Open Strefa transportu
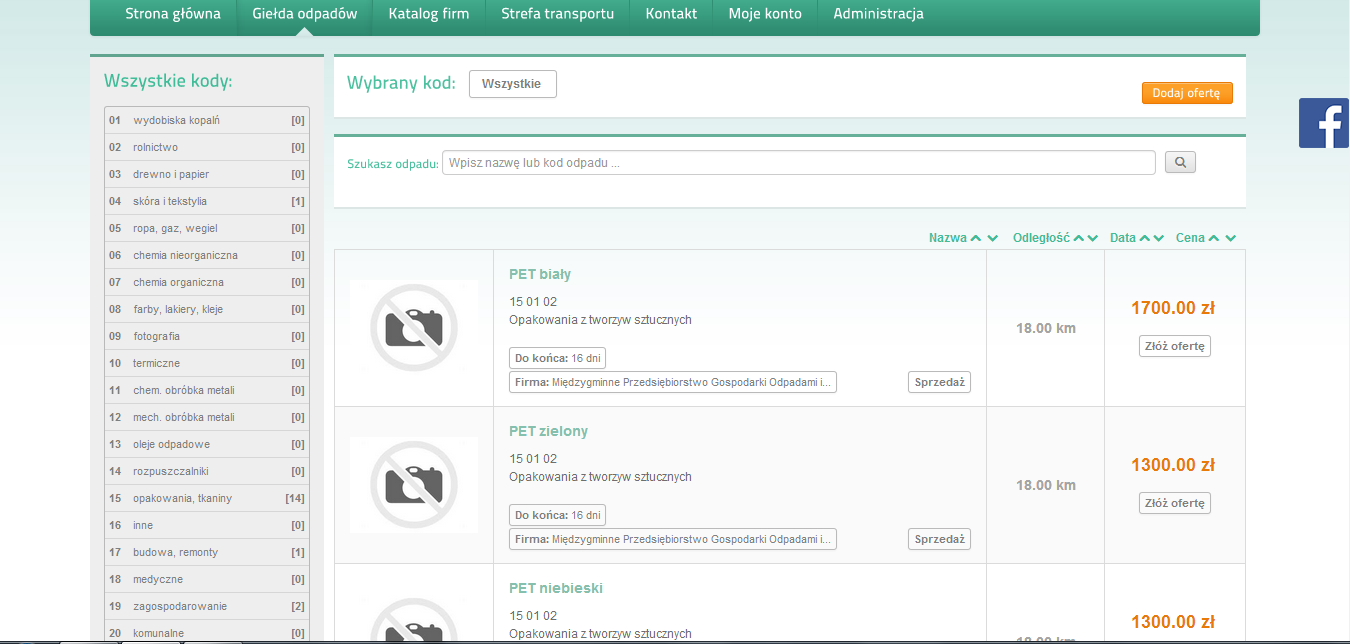This screenshot has height=644, width=1350. [558, 14]
